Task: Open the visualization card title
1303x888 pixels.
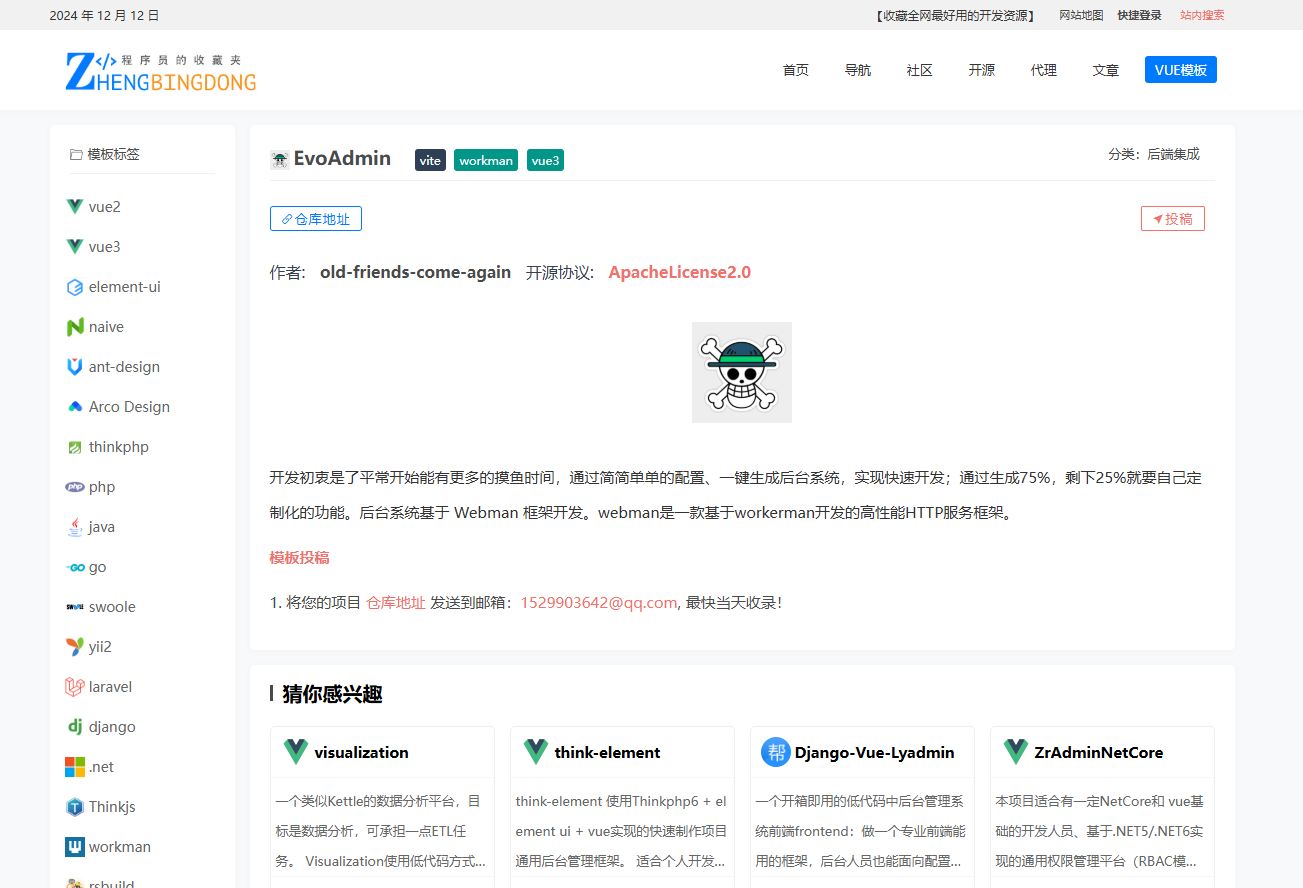Action: [362, 752]
